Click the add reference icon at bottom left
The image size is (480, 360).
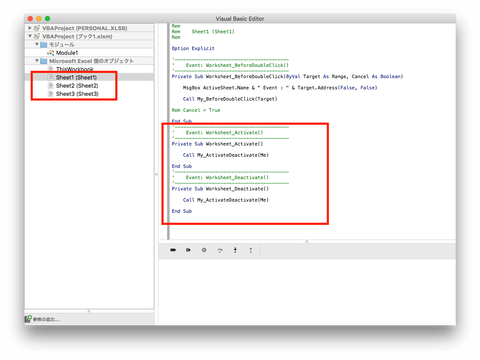(x=28, y=319)
